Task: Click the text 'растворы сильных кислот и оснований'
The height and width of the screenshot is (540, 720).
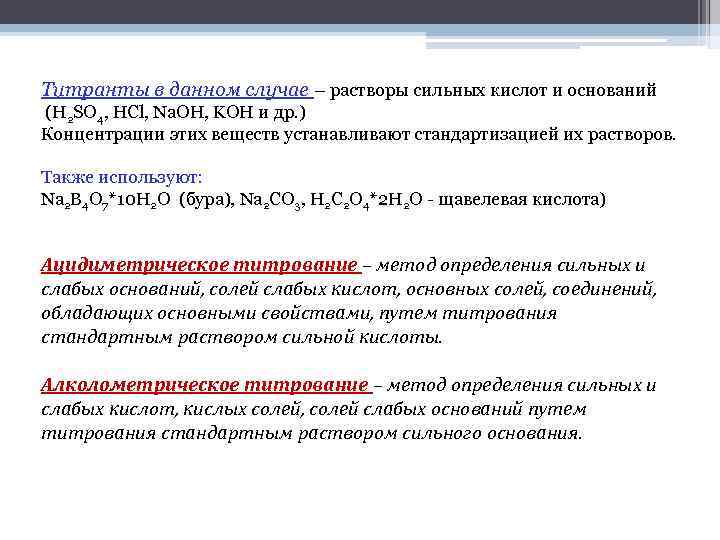Action: (x=493, y=90)
